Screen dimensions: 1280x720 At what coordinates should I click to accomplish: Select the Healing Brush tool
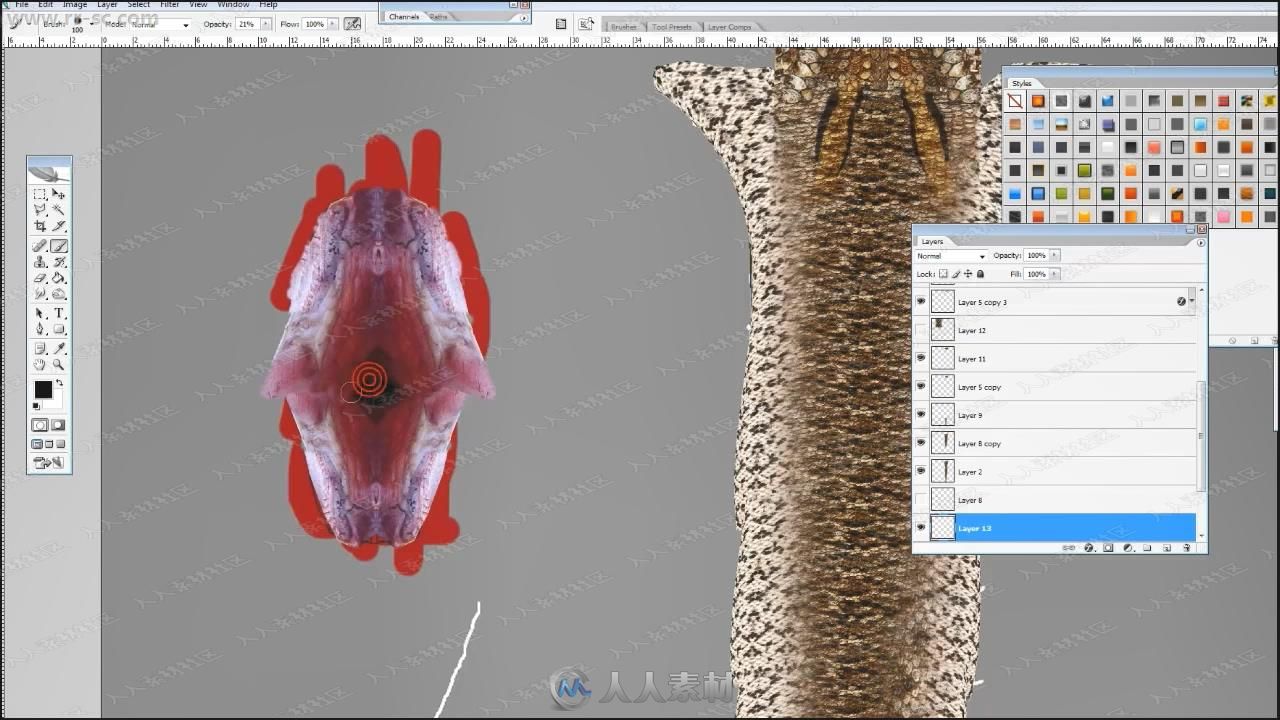(x=40, y=245)
